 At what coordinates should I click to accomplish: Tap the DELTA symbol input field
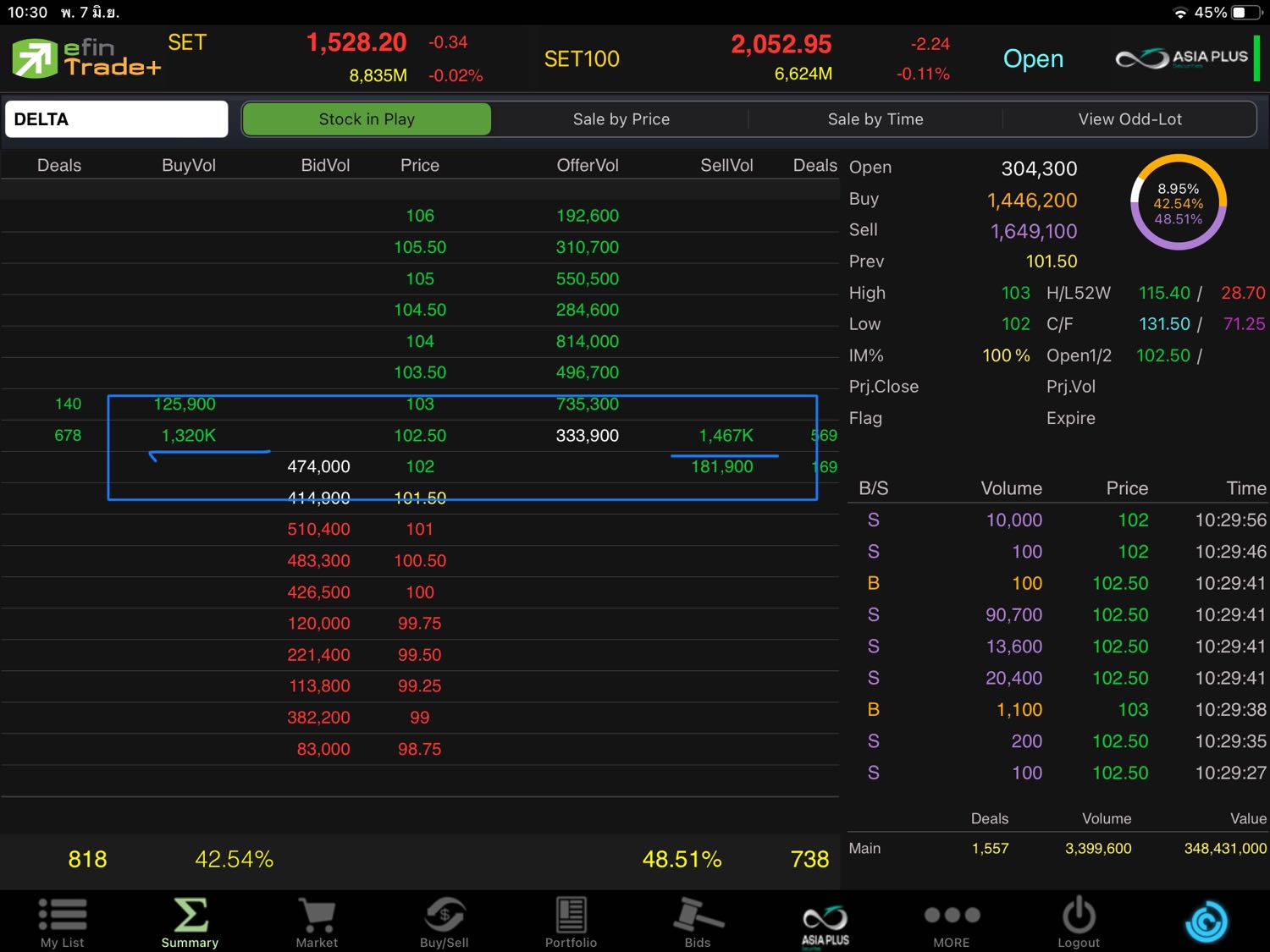pyautogui.click(x=117, y=119)
